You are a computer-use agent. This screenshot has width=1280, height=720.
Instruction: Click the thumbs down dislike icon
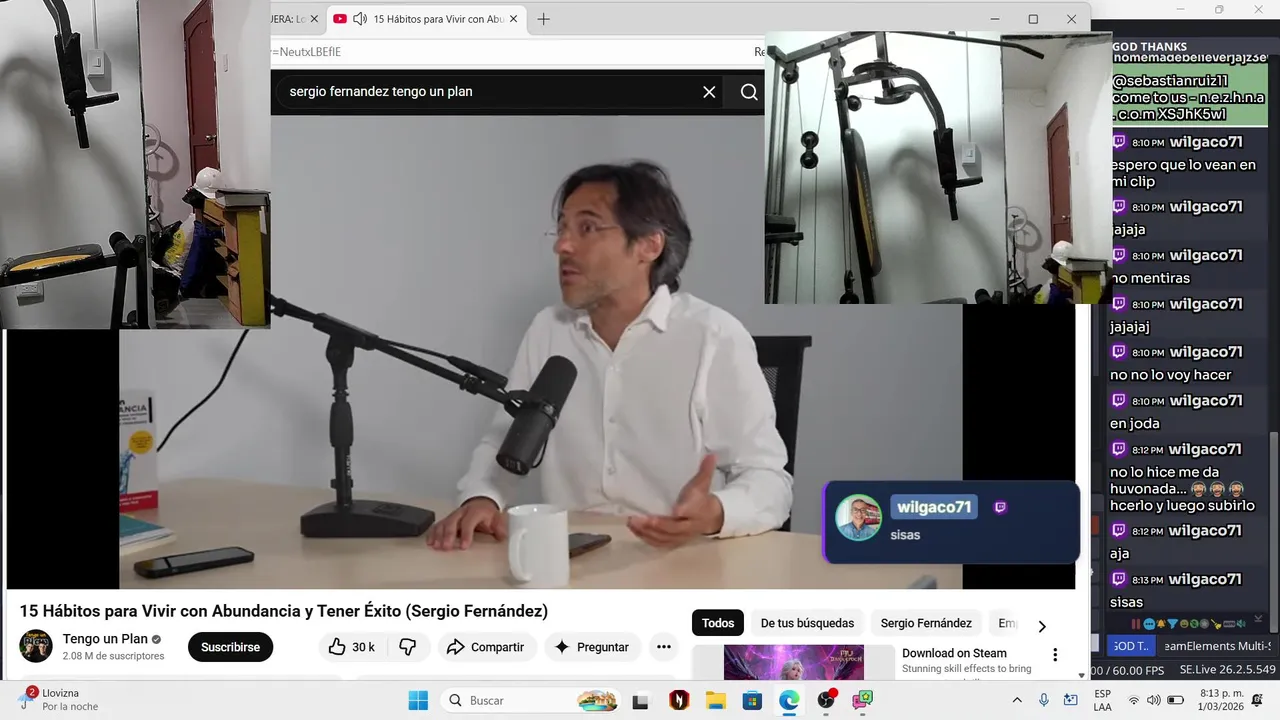407,647
